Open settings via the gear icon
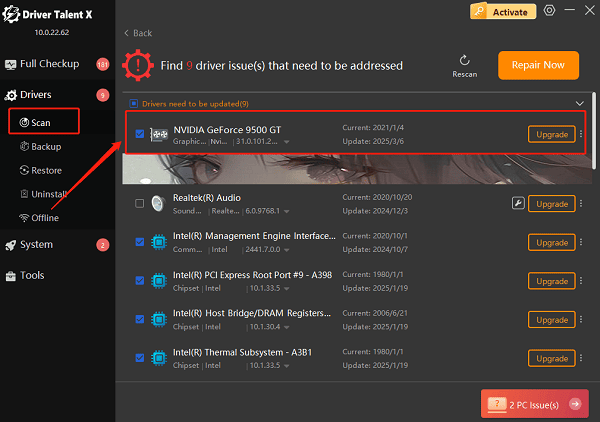 549,10
